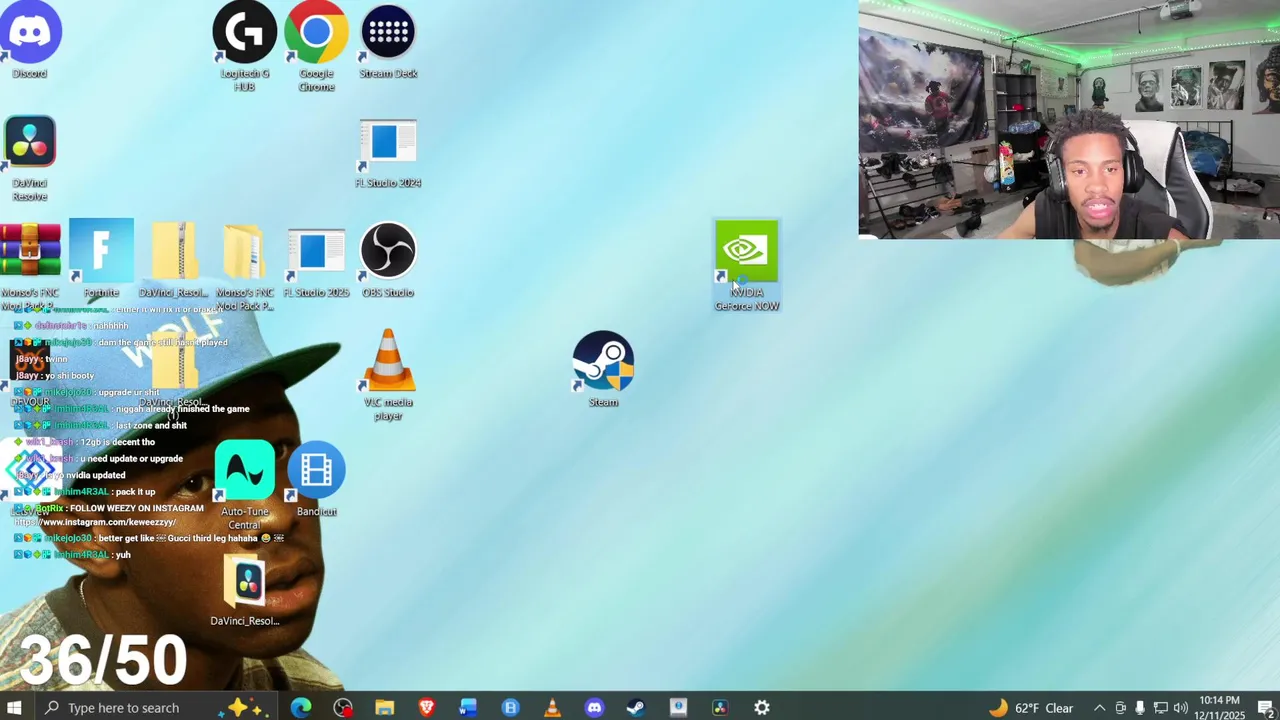Open File Explorer from the taskbar
This screenshot has width=1280, height=720.
[385, 708]
